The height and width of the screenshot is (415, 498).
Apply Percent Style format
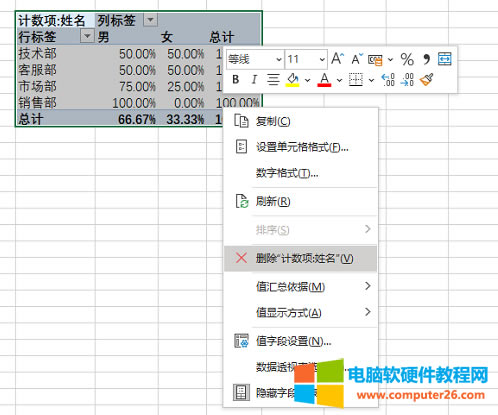[x=407, y=59]
